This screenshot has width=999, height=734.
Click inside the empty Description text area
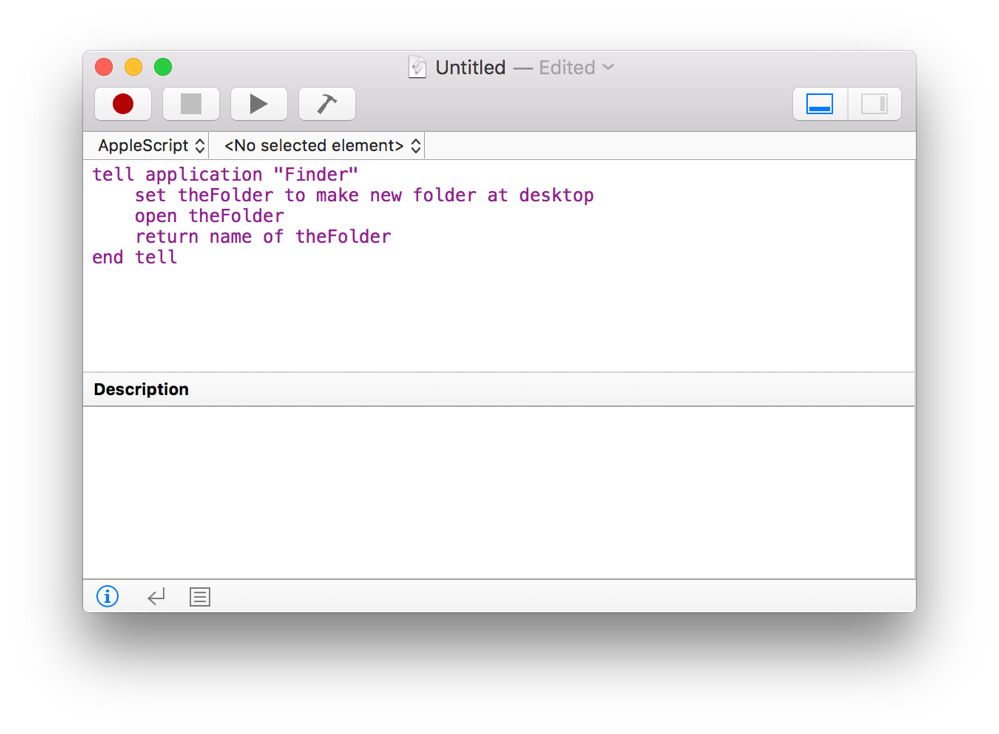click(499, 493)
